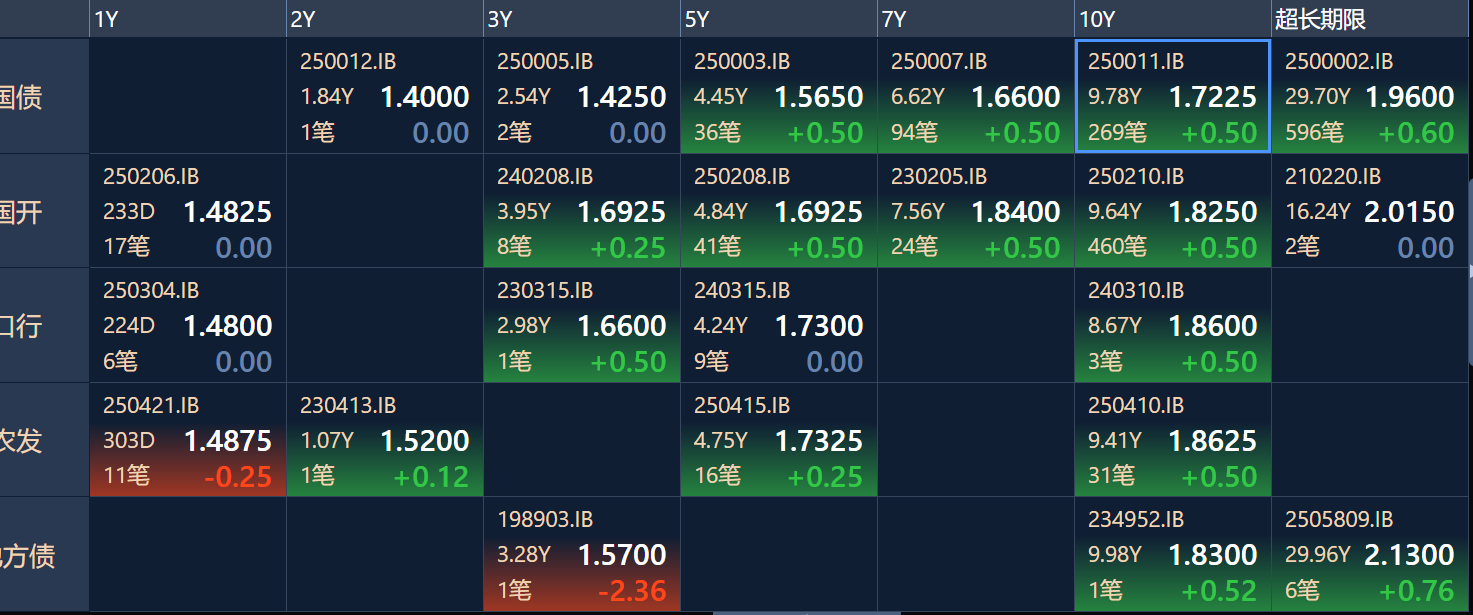
Task: Open bond code 250410.IB
Action: 1136,406
